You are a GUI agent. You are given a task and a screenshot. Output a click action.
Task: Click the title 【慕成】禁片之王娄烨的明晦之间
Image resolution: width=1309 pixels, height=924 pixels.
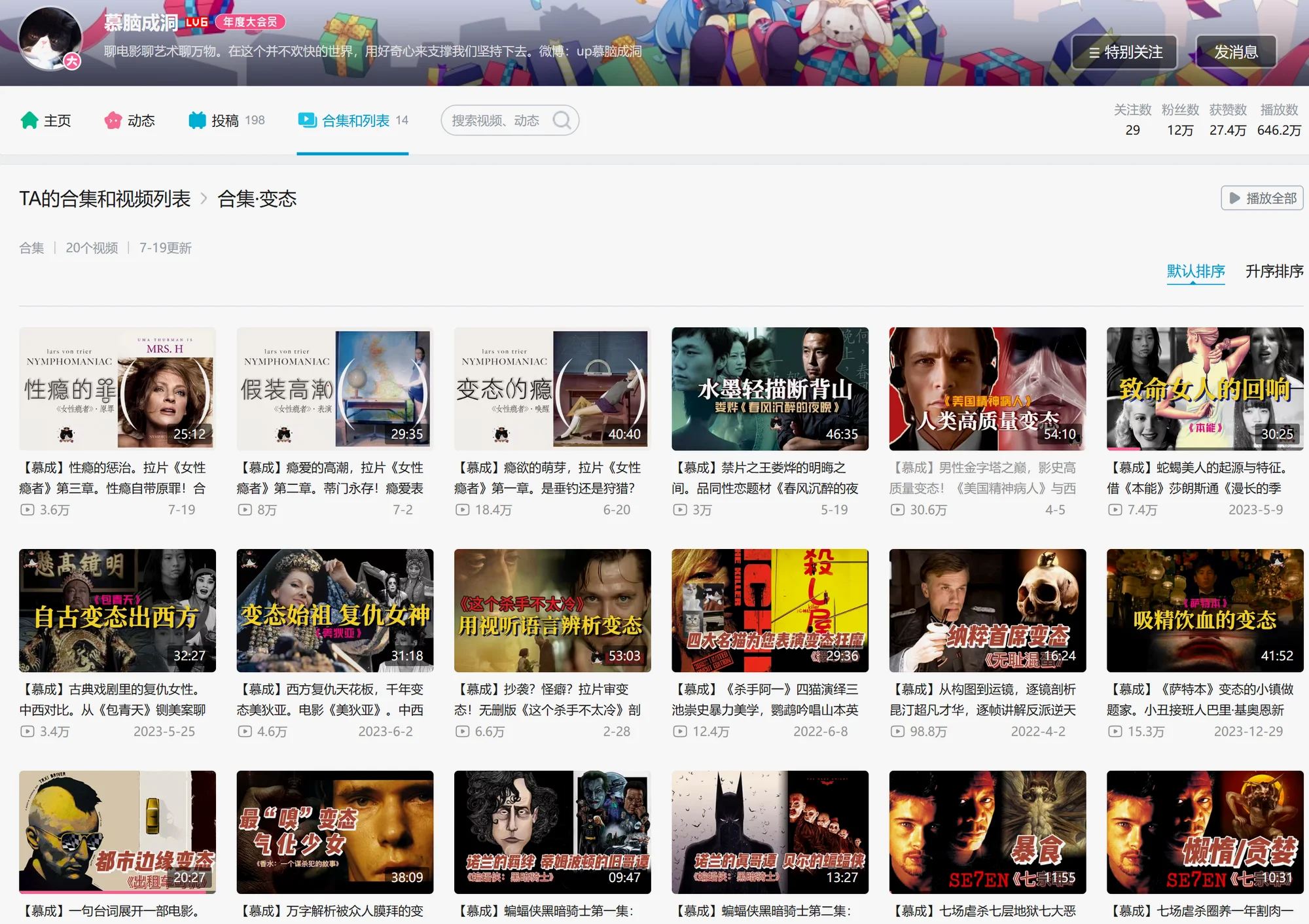pyautogui.click(x=765, y=478)
